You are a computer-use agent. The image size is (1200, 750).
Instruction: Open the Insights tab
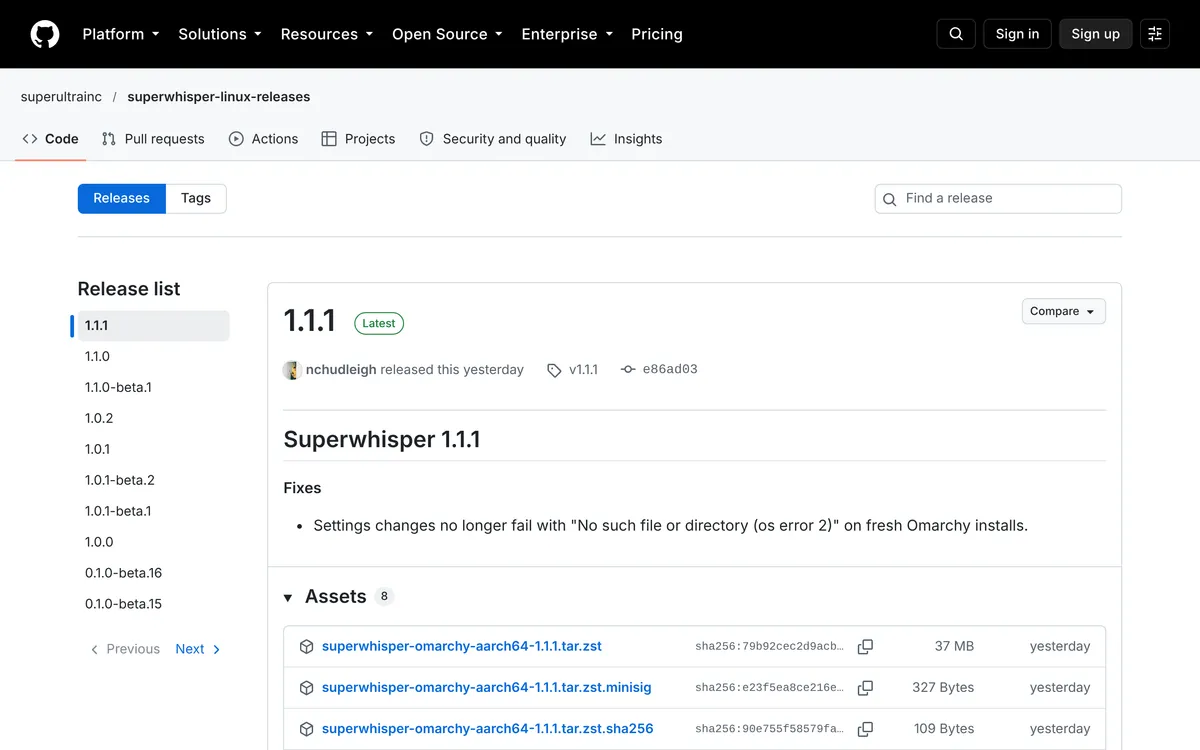pos(626,139)
